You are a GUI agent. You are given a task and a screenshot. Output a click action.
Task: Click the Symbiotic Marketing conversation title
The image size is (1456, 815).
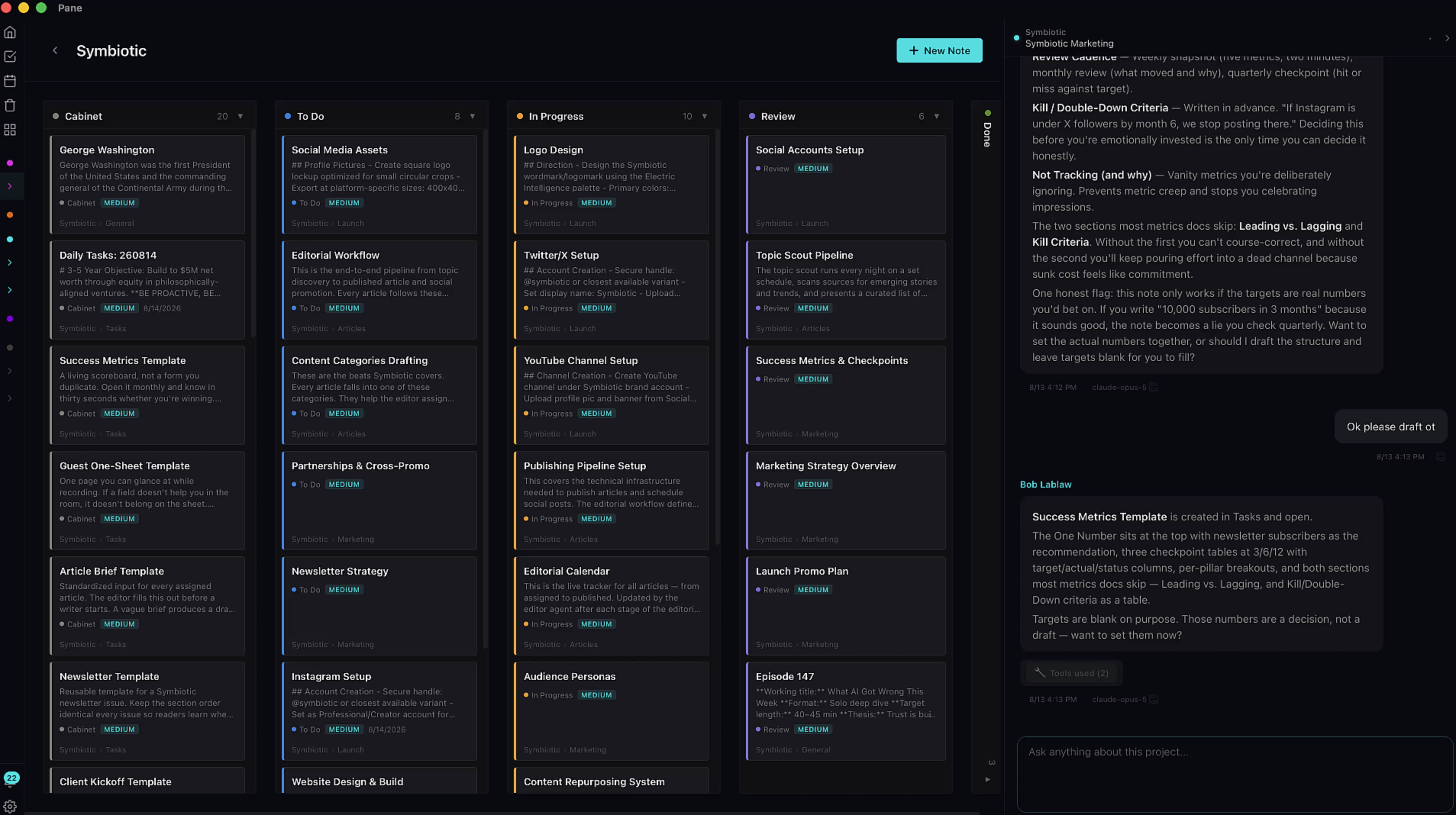1069,43
